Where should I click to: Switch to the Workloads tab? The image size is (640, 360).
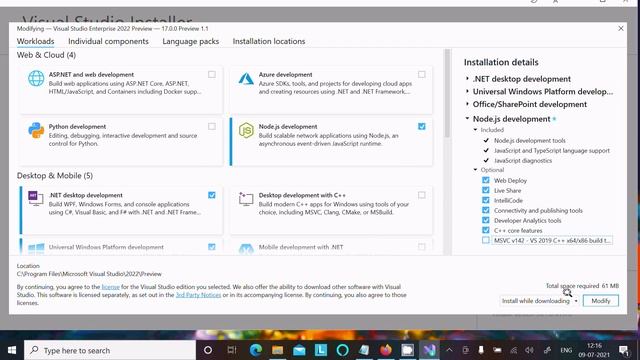coord(36,41)
